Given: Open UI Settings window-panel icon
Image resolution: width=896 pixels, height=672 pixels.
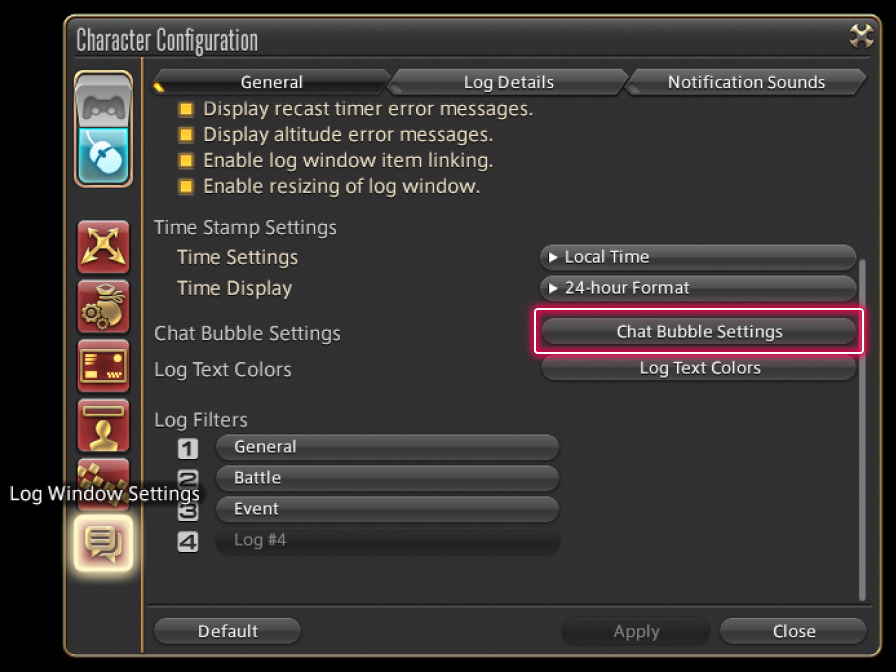Looking at the screenshot, I should tap(103, 366).
